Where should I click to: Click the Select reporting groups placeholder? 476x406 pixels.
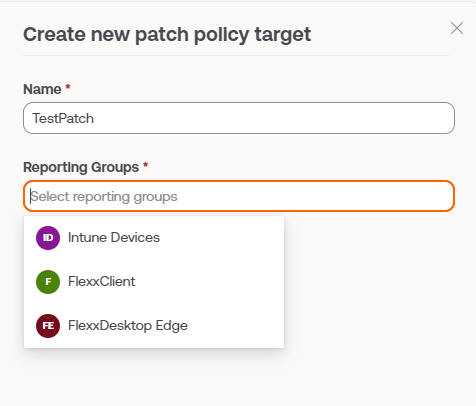point(104,196)
